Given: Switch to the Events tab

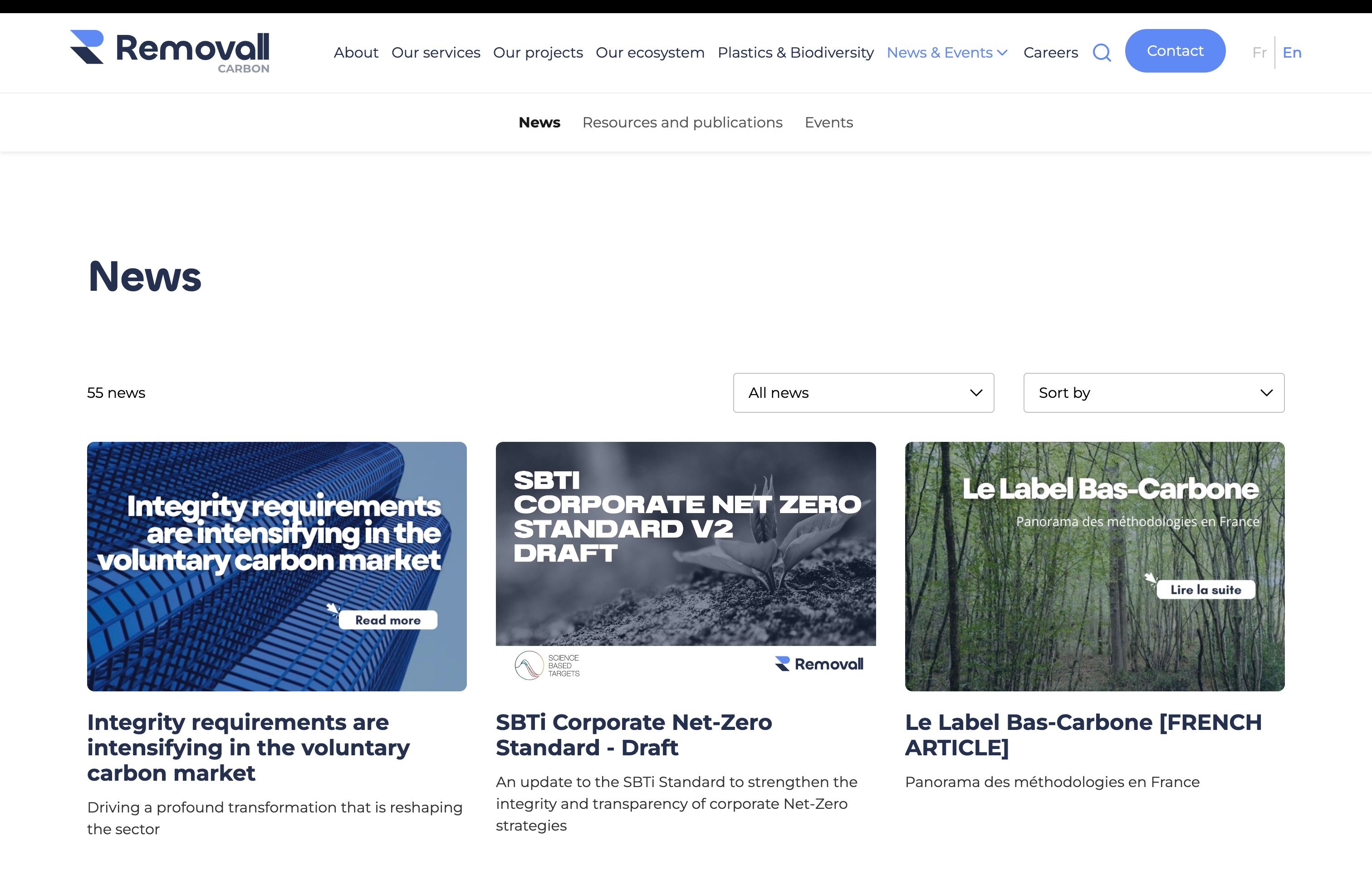Looking at the screenshot, I should click(x=828, y=122).
